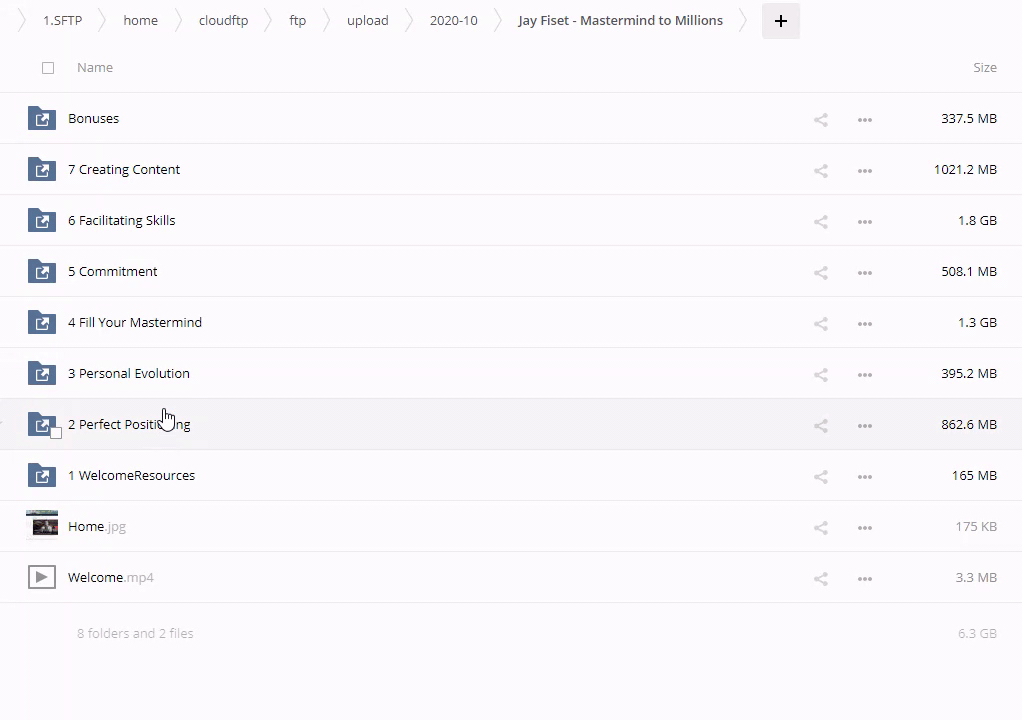The height and width of the screenshot is (720, 1022).
Task: Share the 7 Creating Content folder
Action: tap(820, 171)
